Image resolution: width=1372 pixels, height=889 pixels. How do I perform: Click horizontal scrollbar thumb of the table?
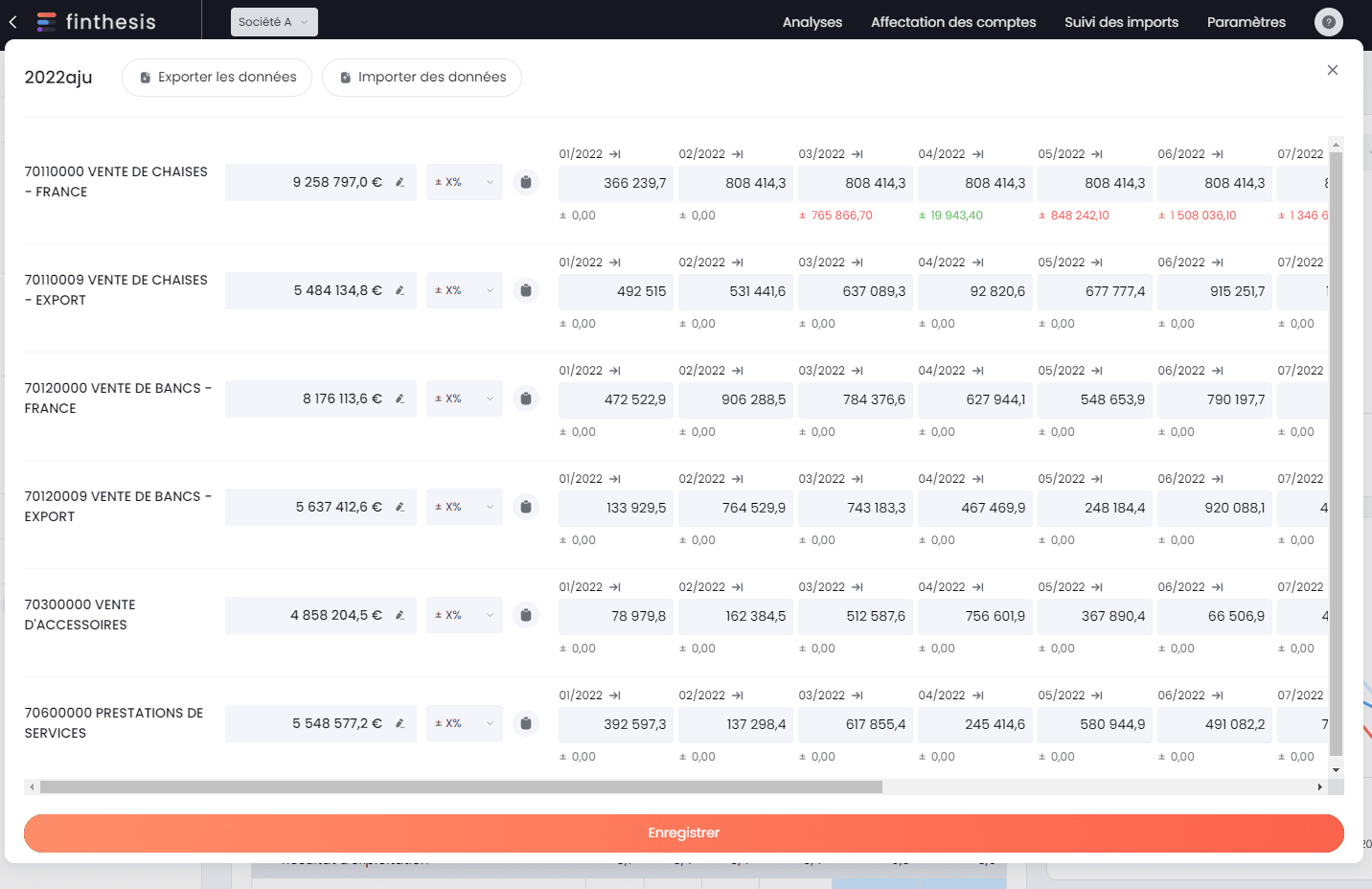pos(461,787)
